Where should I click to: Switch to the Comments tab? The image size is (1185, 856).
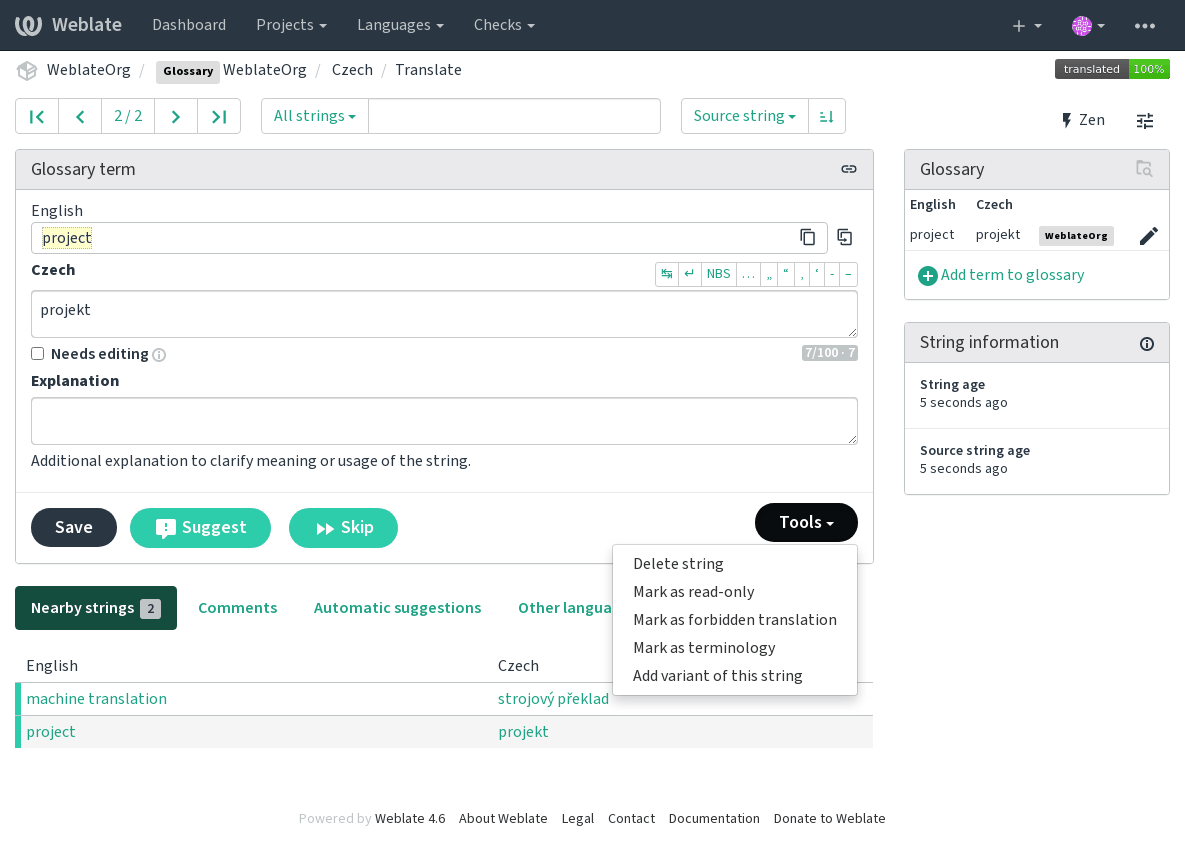tap(237, 608)
